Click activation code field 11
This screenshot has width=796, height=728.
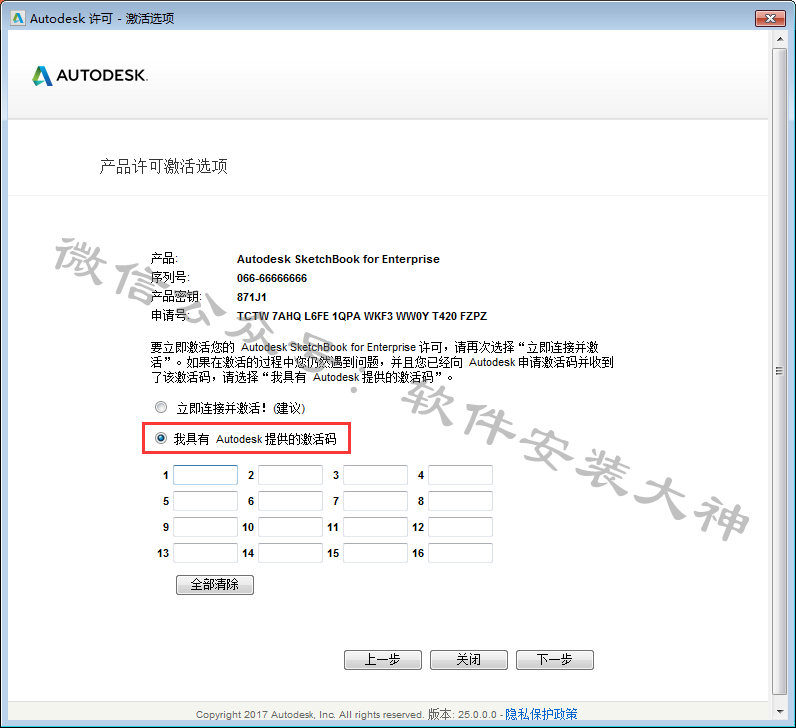pyautogui.click(x=375, y=527)
